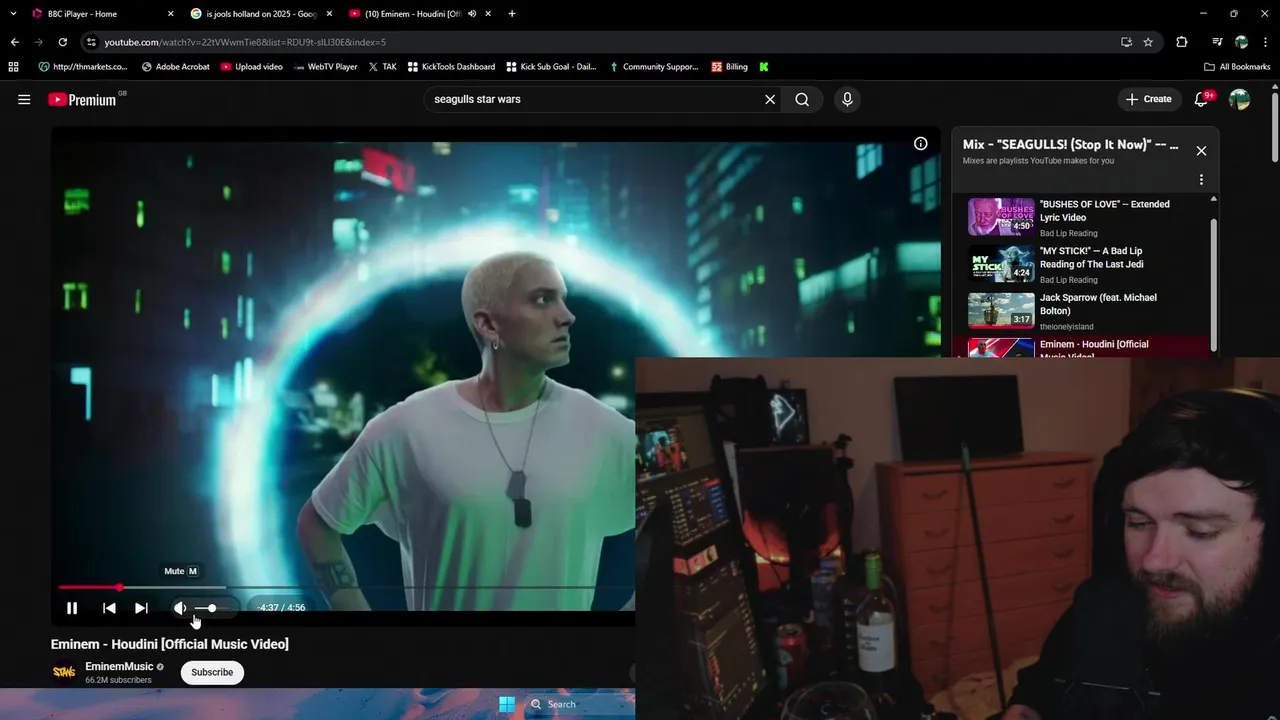
Task: Open the Kick Sub Goal bookmark
Action: [551, 67]
